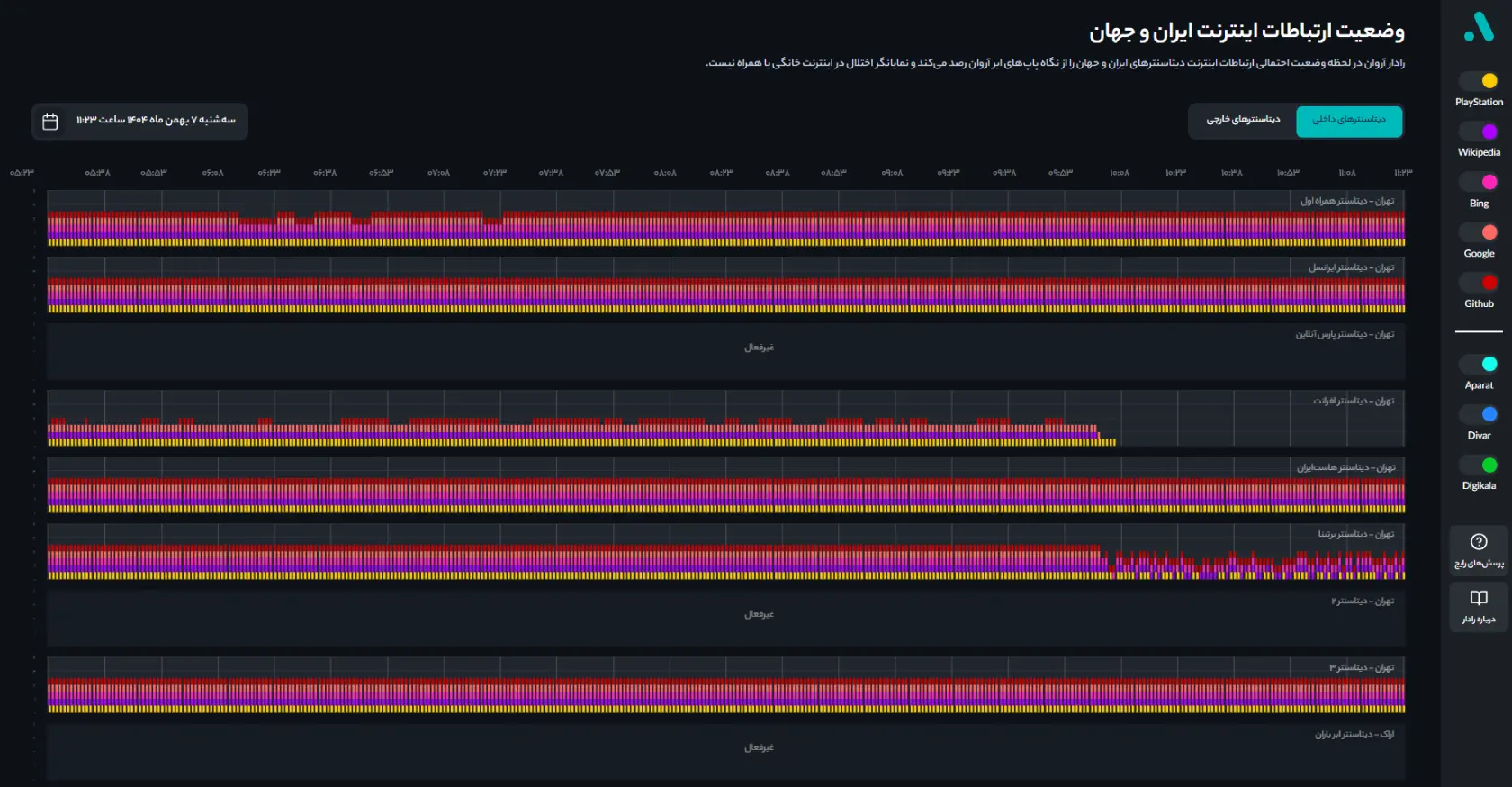The width and height of the screenshot is (1512, 787).
Task: Open the about radar book icon
Action: pos(1479,598)
